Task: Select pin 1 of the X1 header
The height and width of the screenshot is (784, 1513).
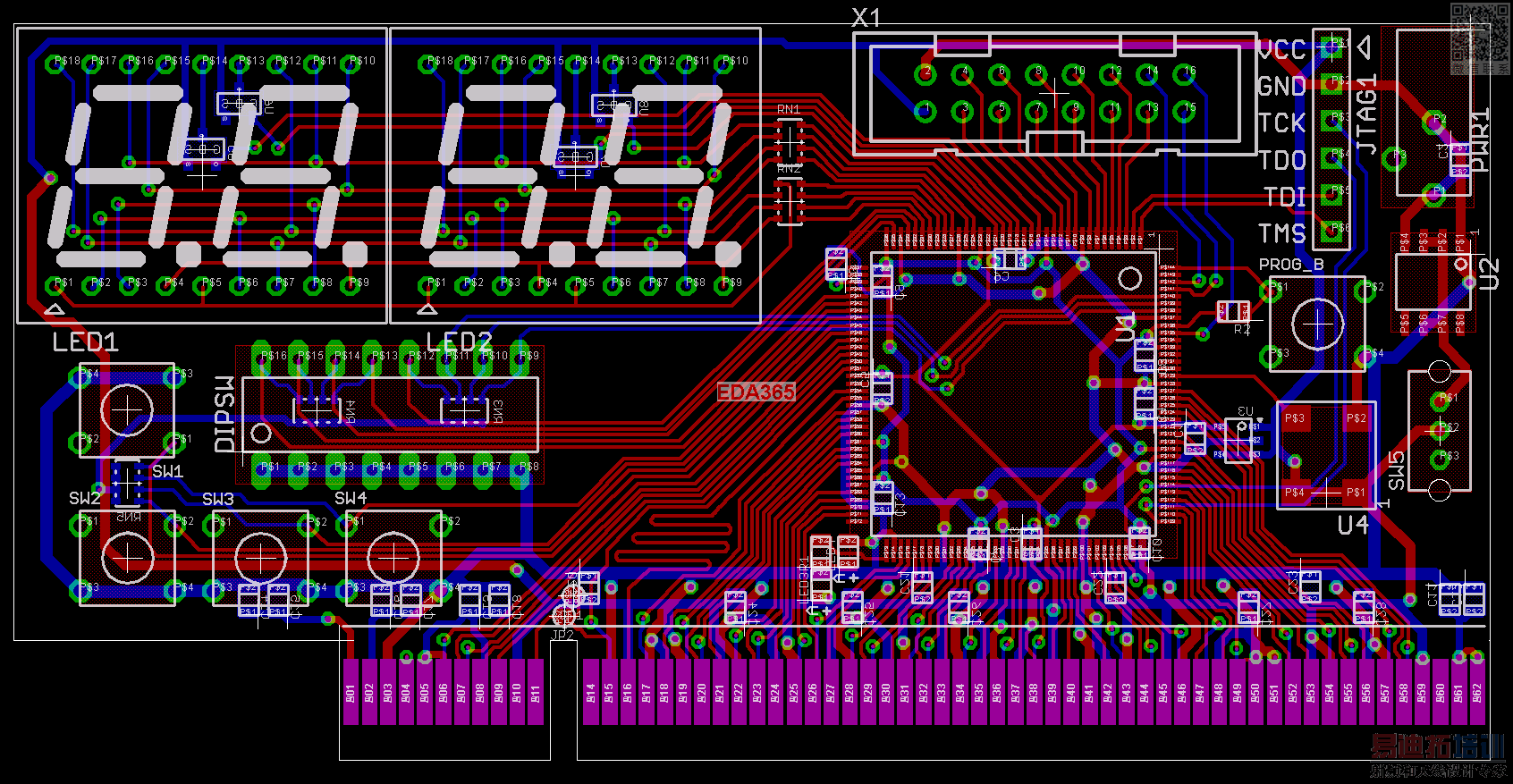Action: (x=926, y=111)
